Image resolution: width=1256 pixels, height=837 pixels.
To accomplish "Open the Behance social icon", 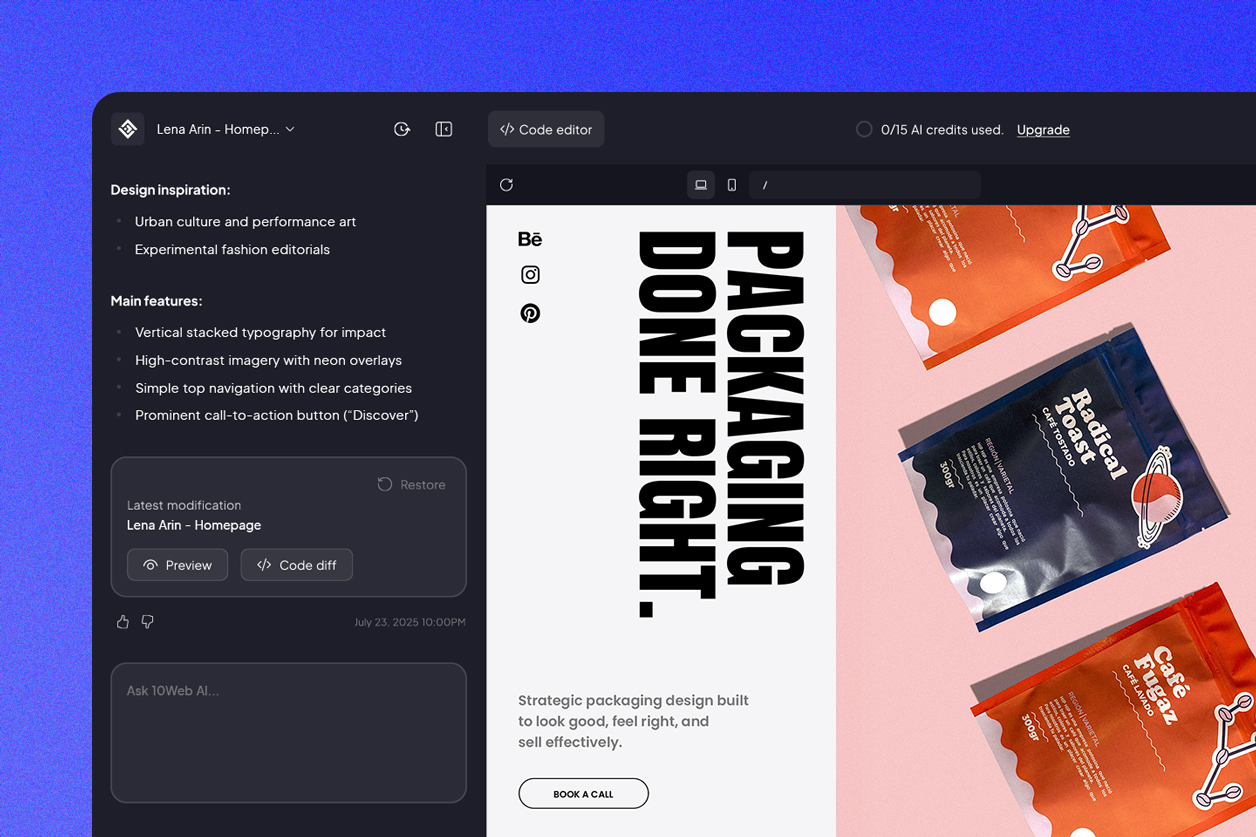I will pos(530,239).
